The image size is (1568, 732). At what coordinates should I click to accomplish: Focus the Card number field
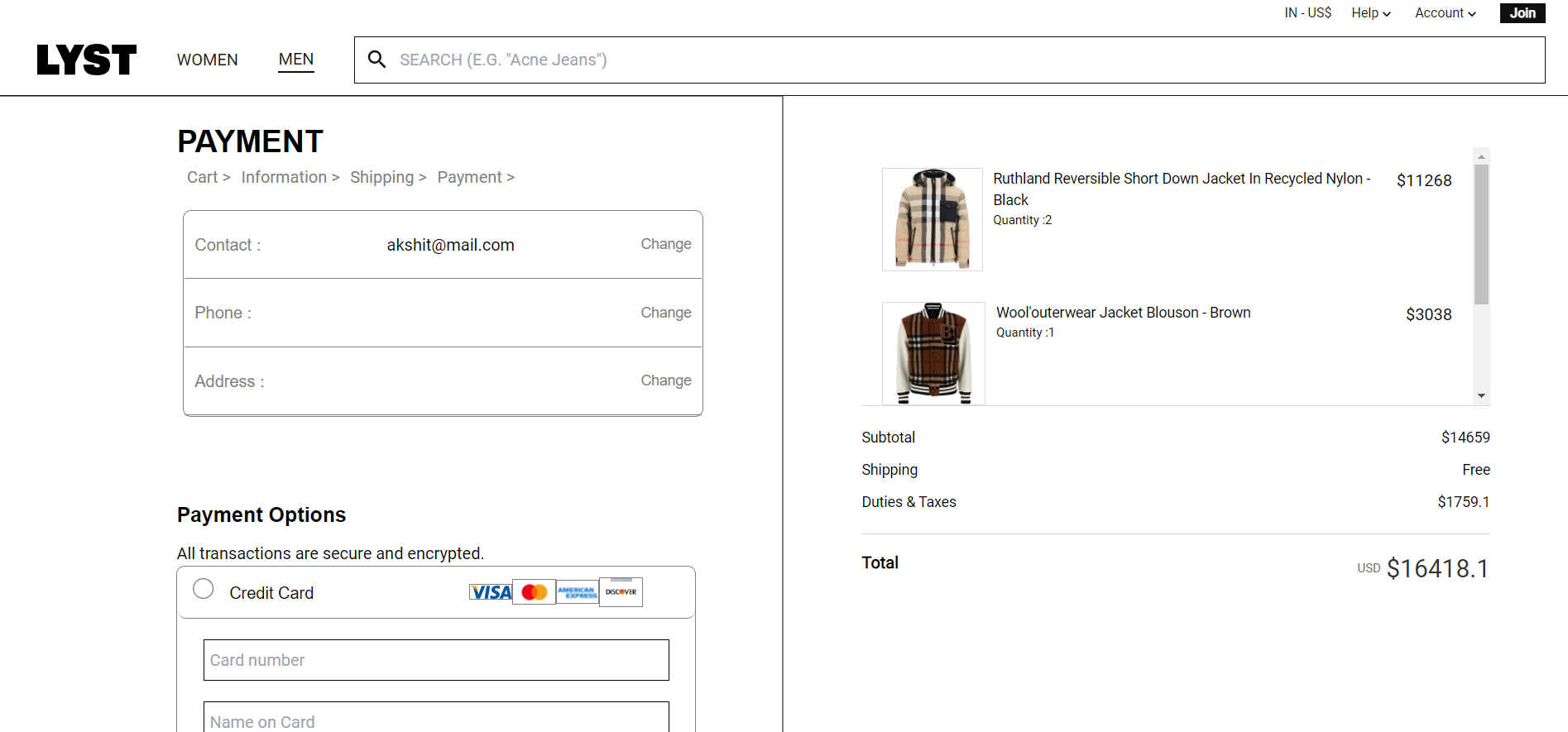[x=436, y=660]
